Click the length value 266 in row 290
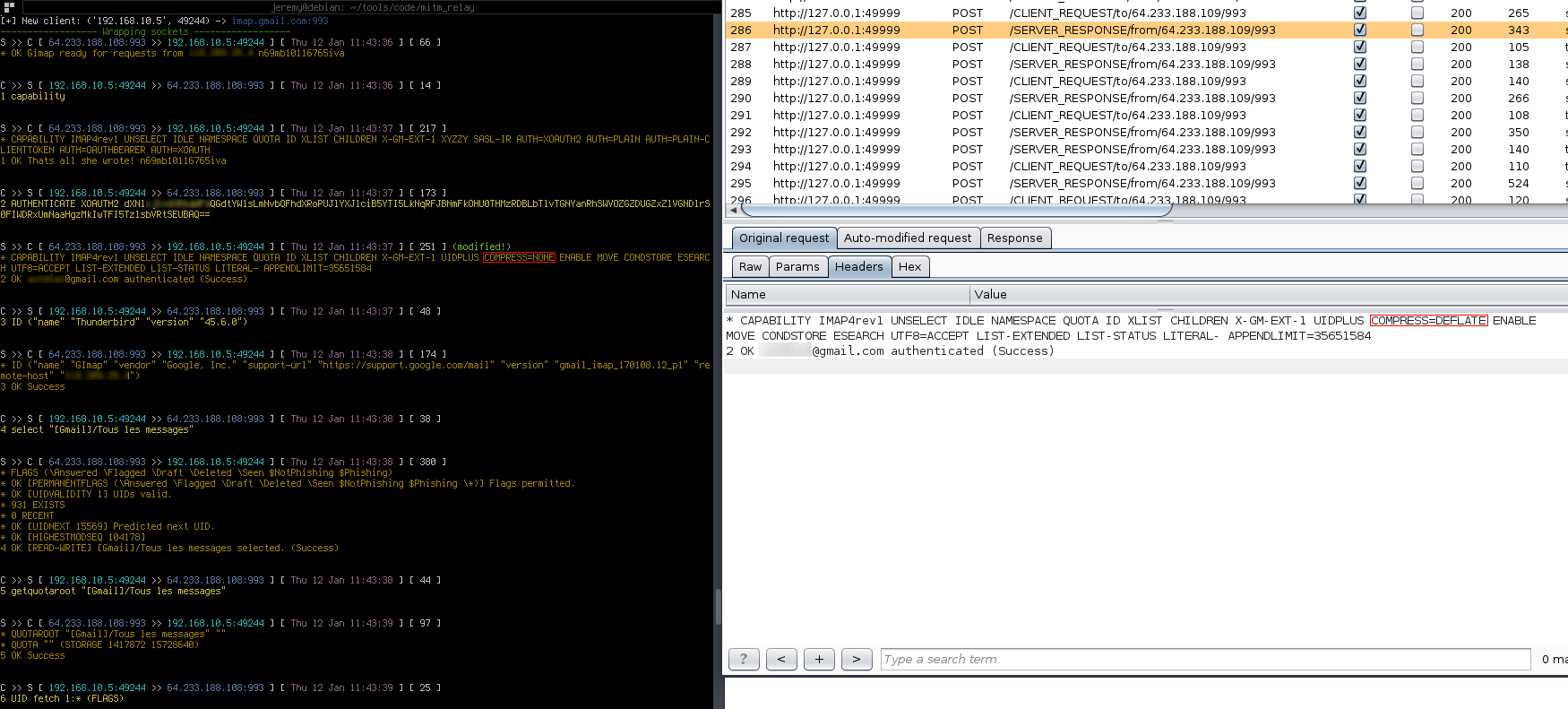This screenshot has height=709, width=1568. [1519, 98]
